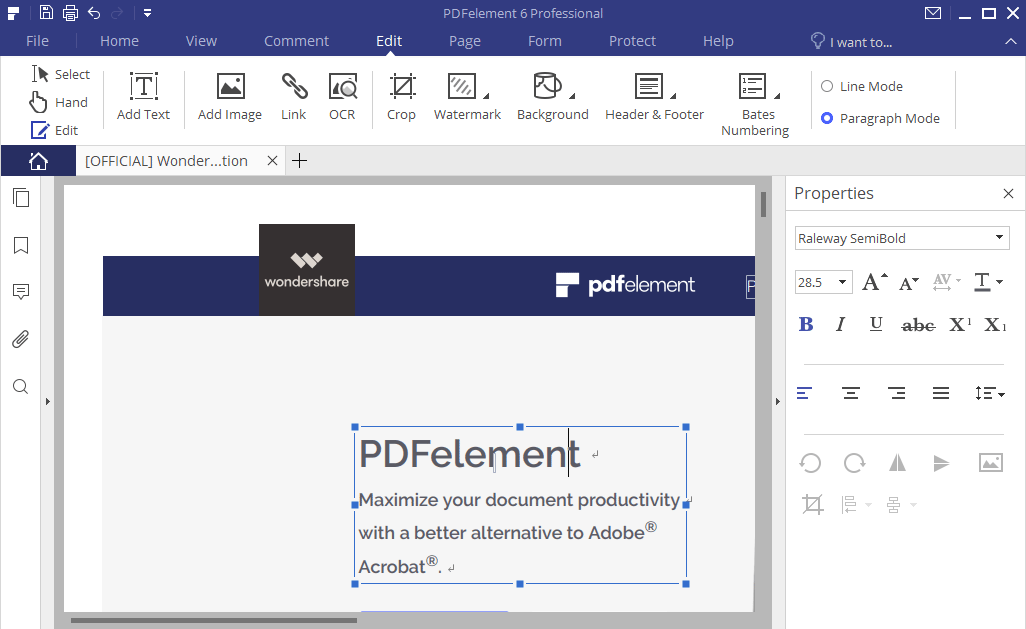Toggle italic formatting
This screenshot has height=629, width=1026.
click(840, 325)
